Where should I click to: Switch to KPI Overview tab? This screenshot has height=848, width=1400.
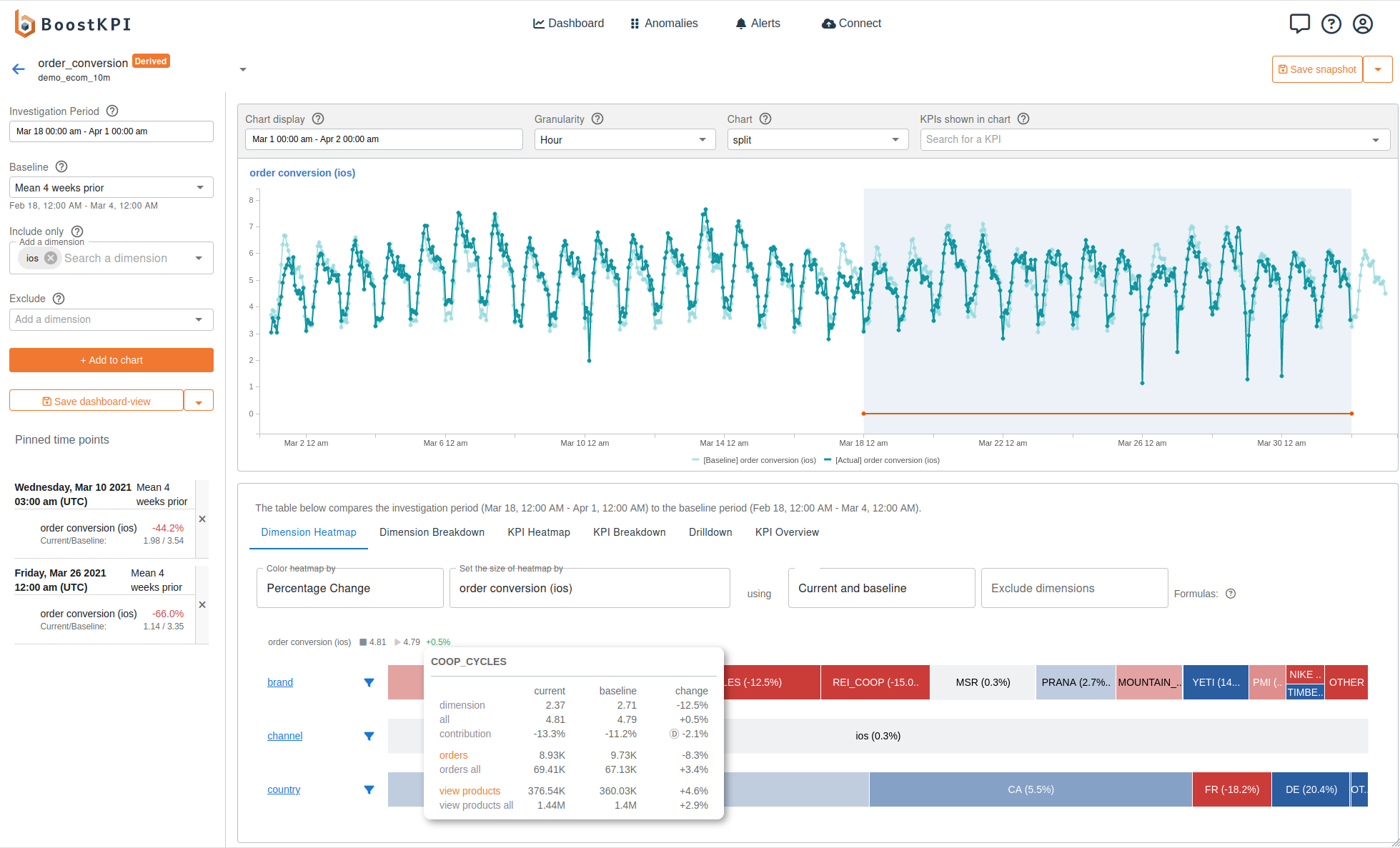pyautogui.click(x=787, y=532)
